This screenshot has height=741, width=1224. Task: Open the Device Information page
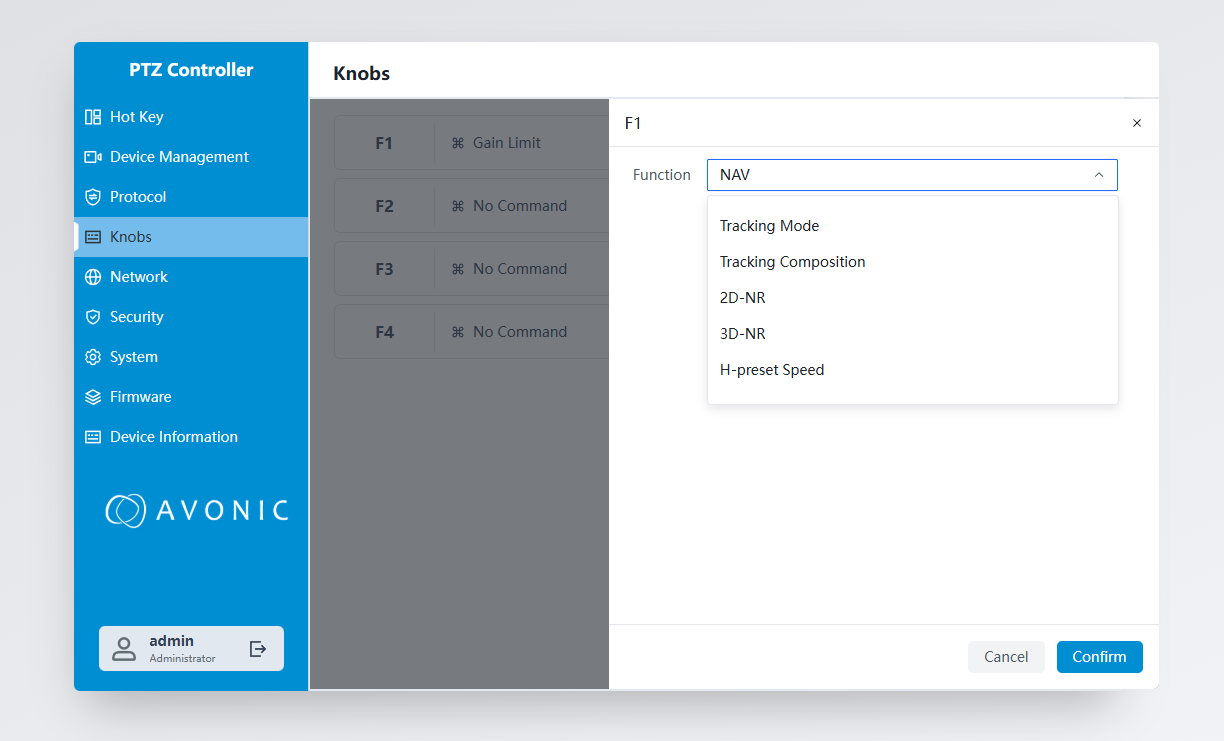point(191,437)
